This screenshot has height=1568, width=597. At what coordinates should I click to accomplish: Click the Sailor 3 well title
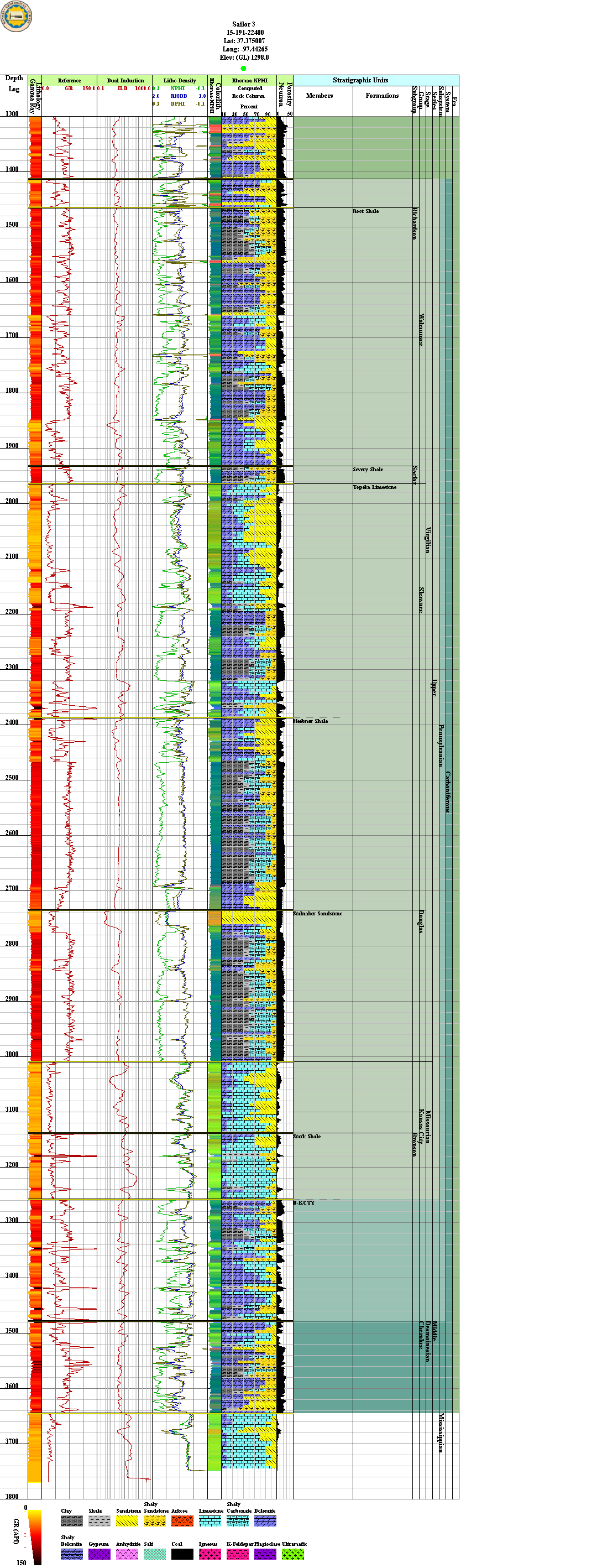click(x=243, y=24)
